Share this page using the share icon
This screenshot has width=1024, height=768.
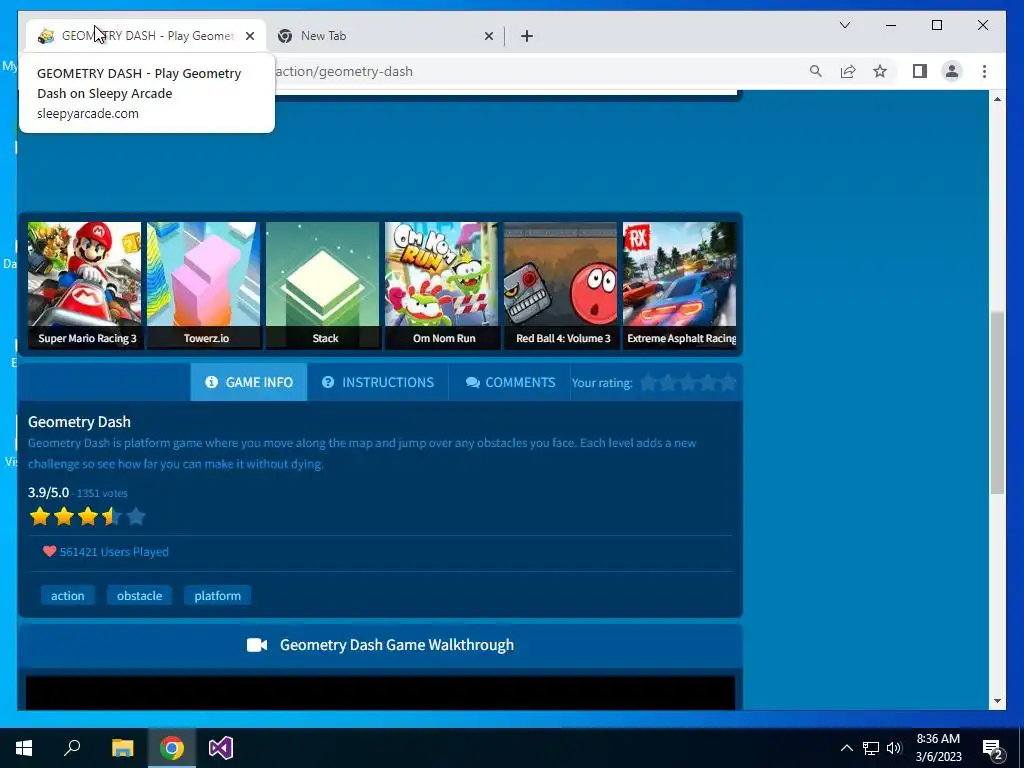tap(848, 71)
